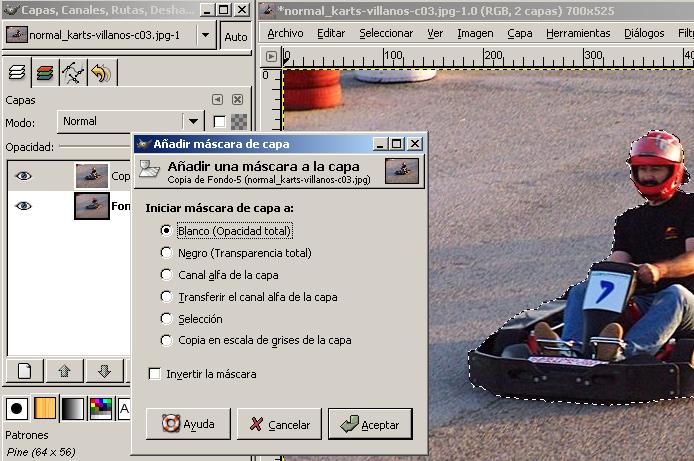Create a new layer with the page icon
Screen dimensions: 694x461
[25, 371]
